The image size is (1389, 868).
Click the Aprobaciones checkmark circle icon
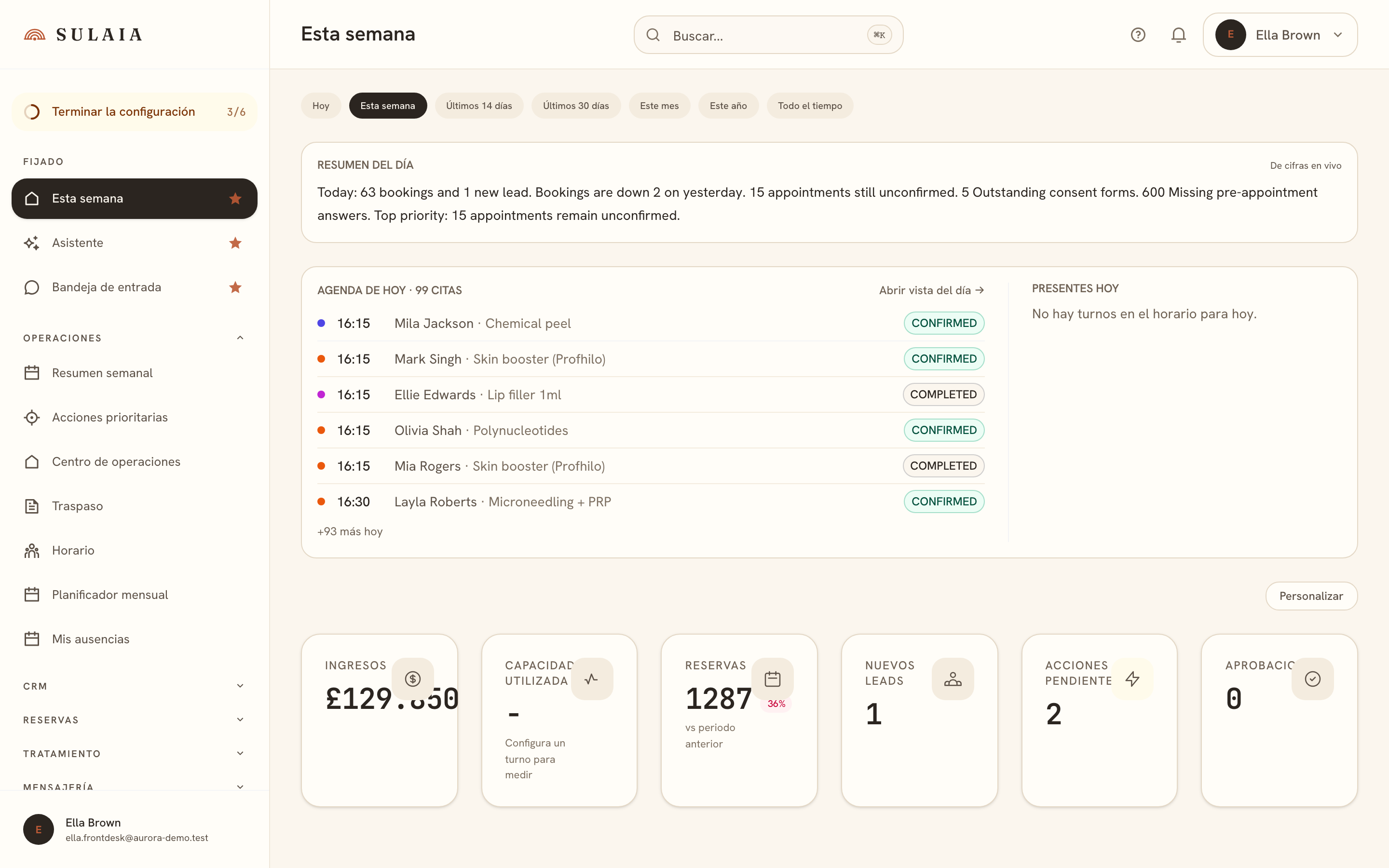pyautogui.click(x=1313, y=678)
